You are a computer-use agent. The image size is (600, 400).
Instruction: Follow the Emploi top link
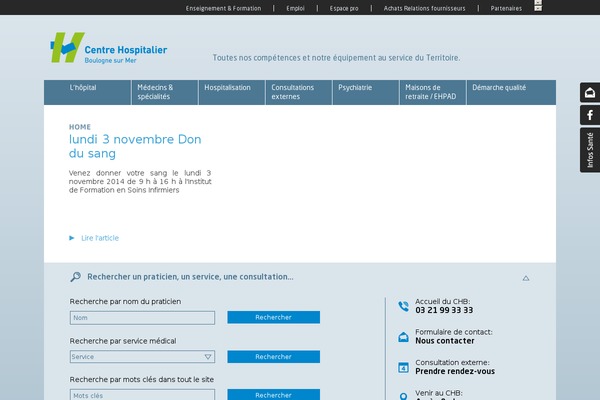click(295, 8)
